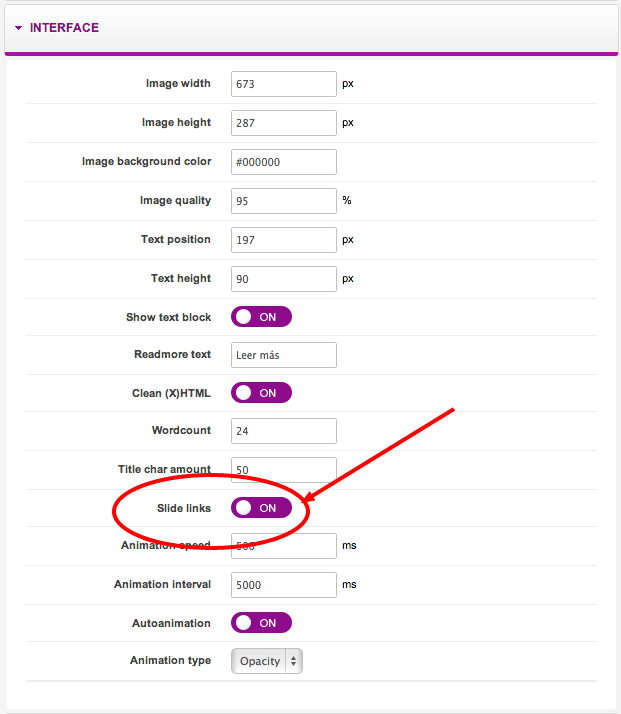Open the Animation type dropdown
Viewport: 621px width, 714px height.
[267, 661]
